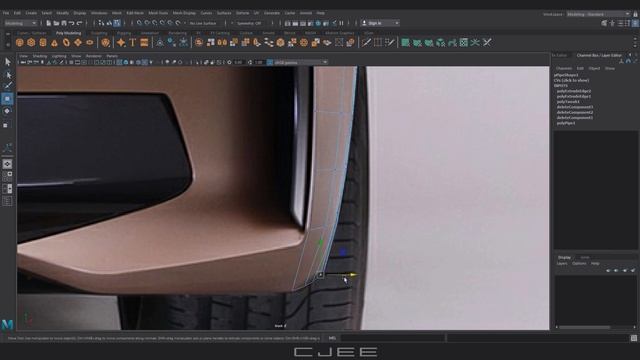
Task: Create a polygon plane from the shelf
Action: point(78,42)
